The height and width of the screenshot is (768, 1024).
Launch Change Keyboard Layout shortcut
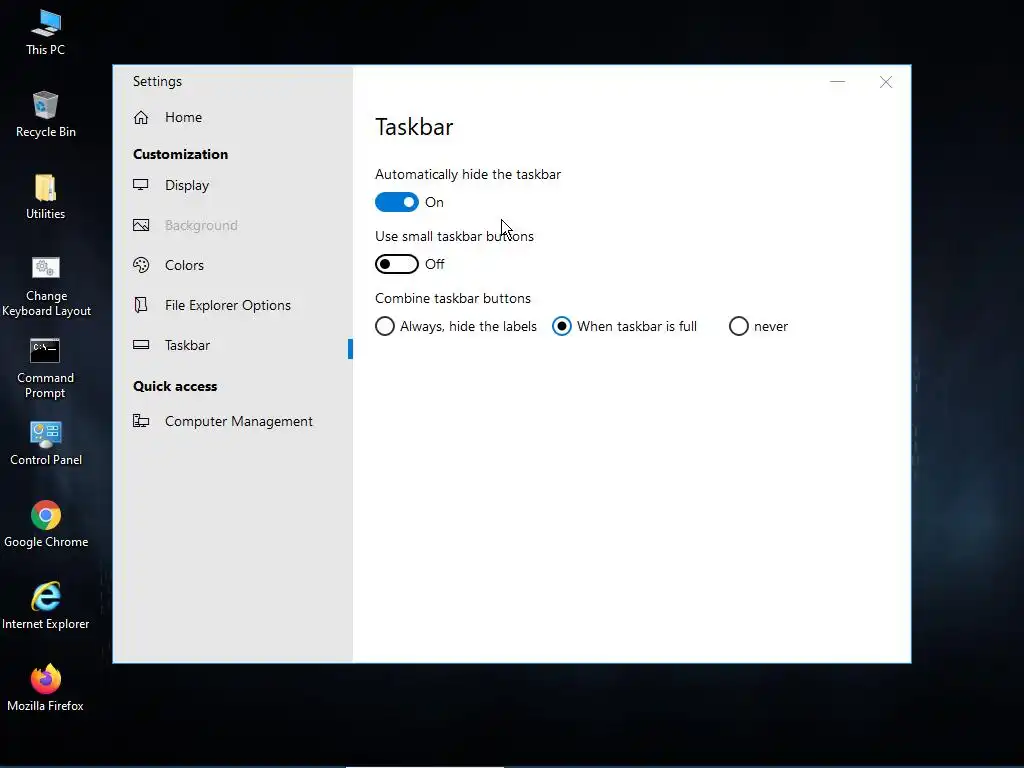pos(46,286)
